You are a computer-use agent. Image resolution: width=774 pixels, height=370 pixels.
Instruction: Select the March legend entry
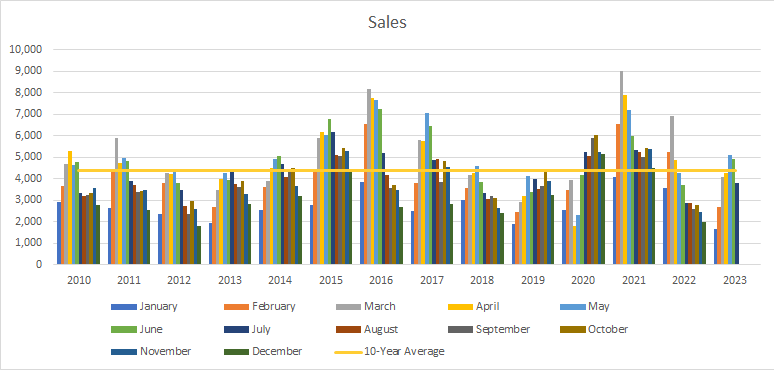tap(366, 306)
